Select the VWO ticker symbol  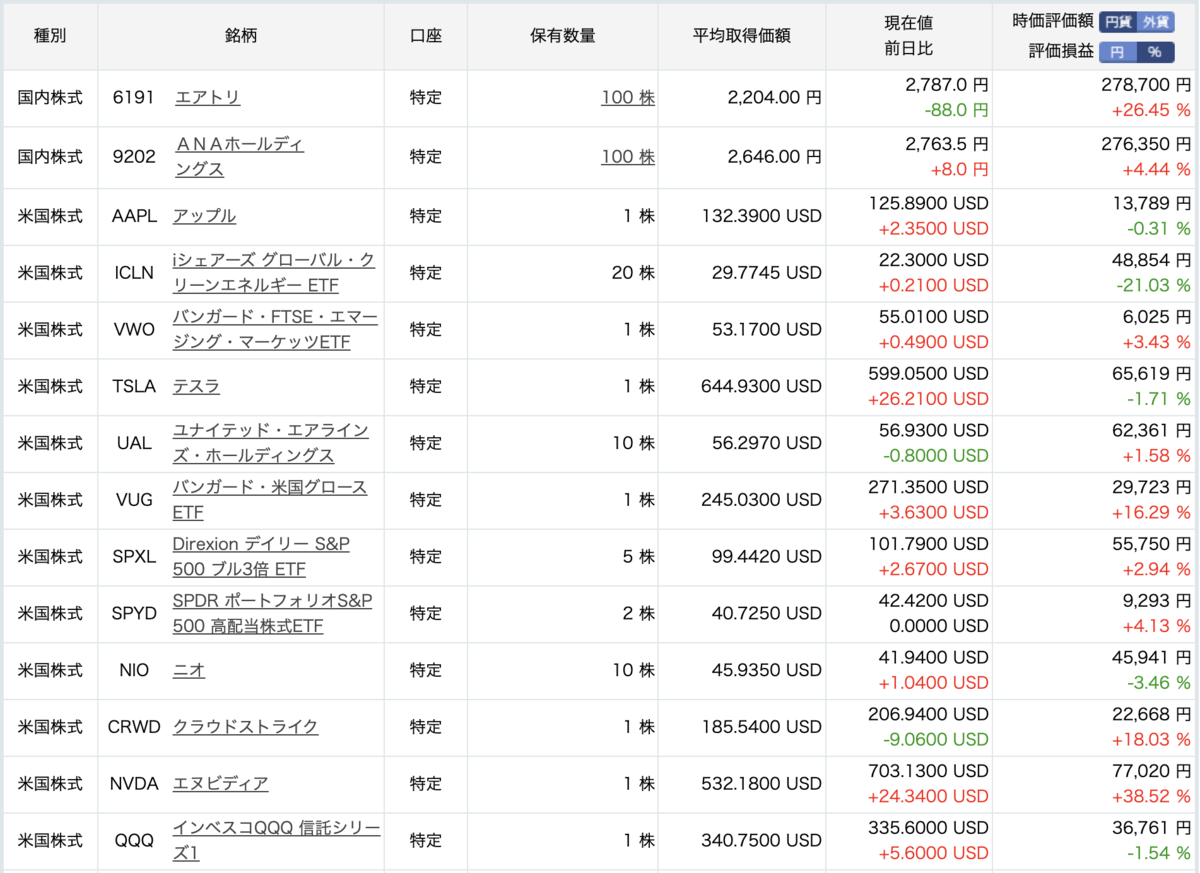tap(134, 330)
